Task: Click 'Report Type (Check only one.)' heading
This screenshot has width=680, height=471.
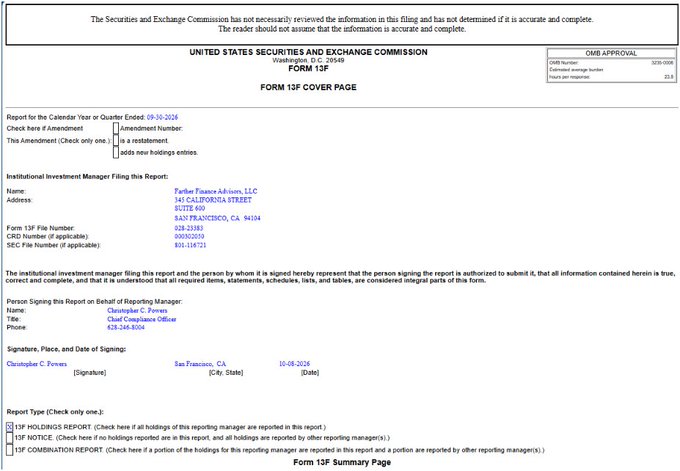Action: point(55,412)
